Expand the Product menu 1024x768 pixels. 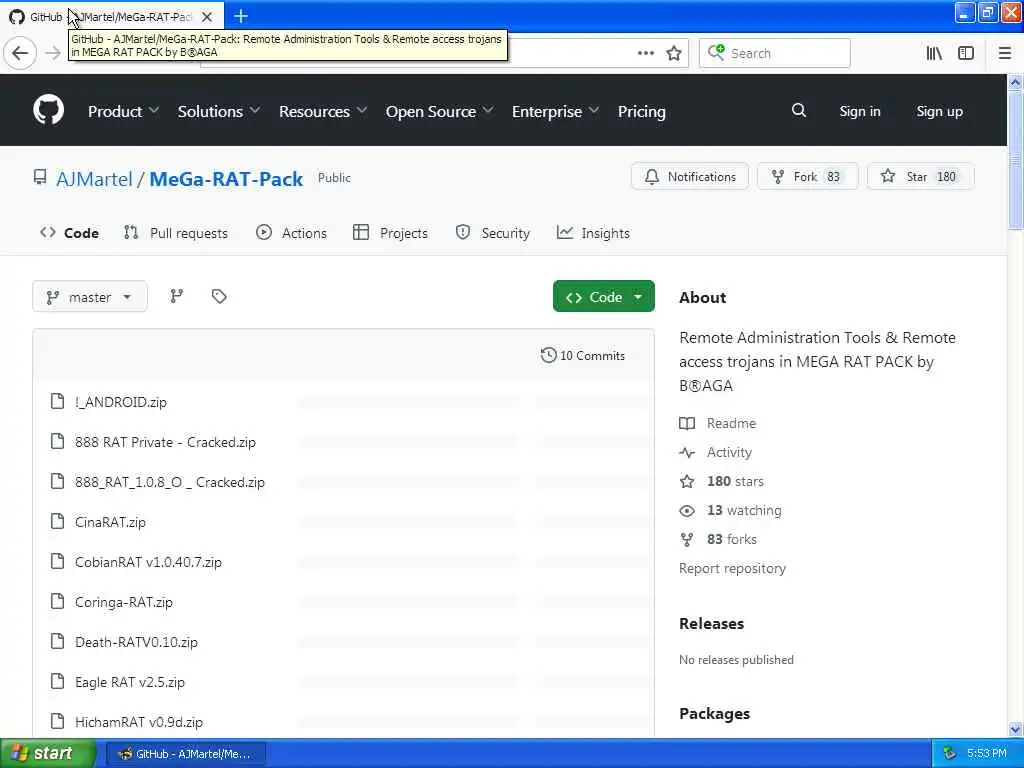(x=123, y=111)
